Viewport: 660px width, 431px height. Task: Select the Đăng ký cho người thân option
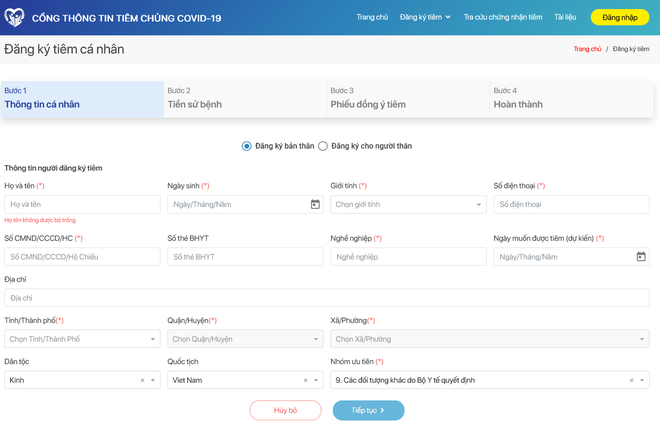point(323,146)
